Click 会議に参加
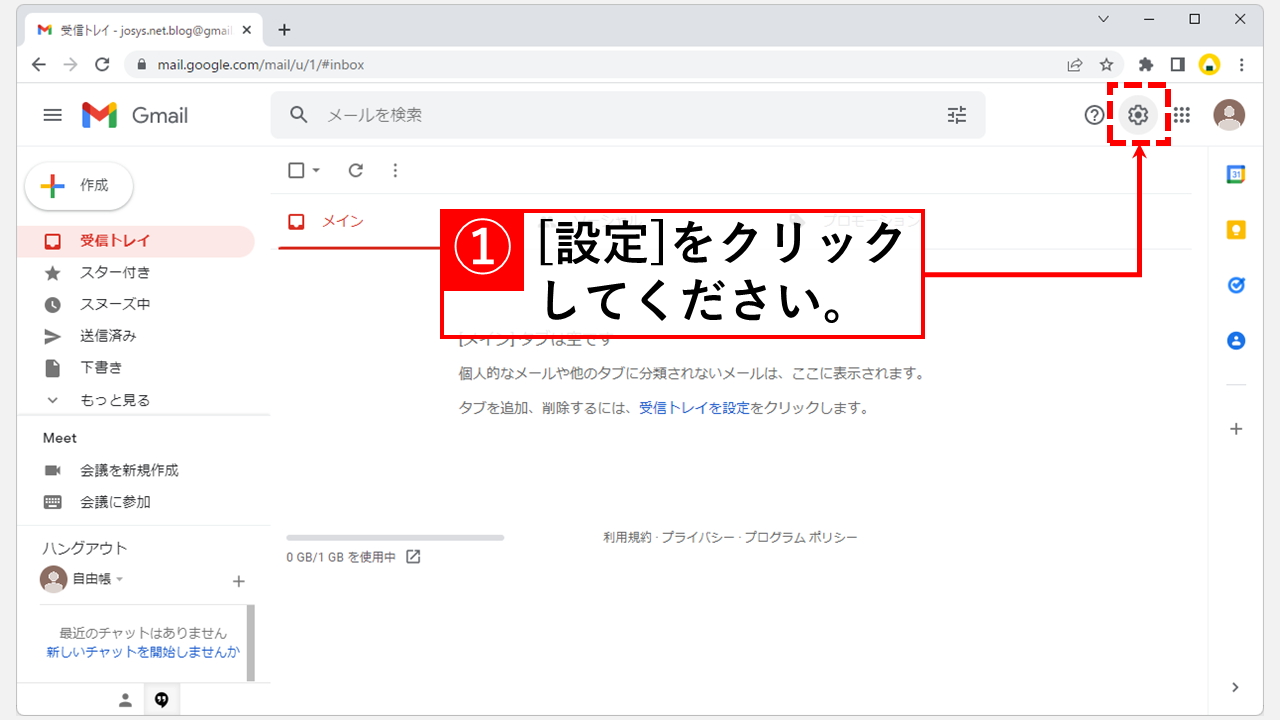 115,502
